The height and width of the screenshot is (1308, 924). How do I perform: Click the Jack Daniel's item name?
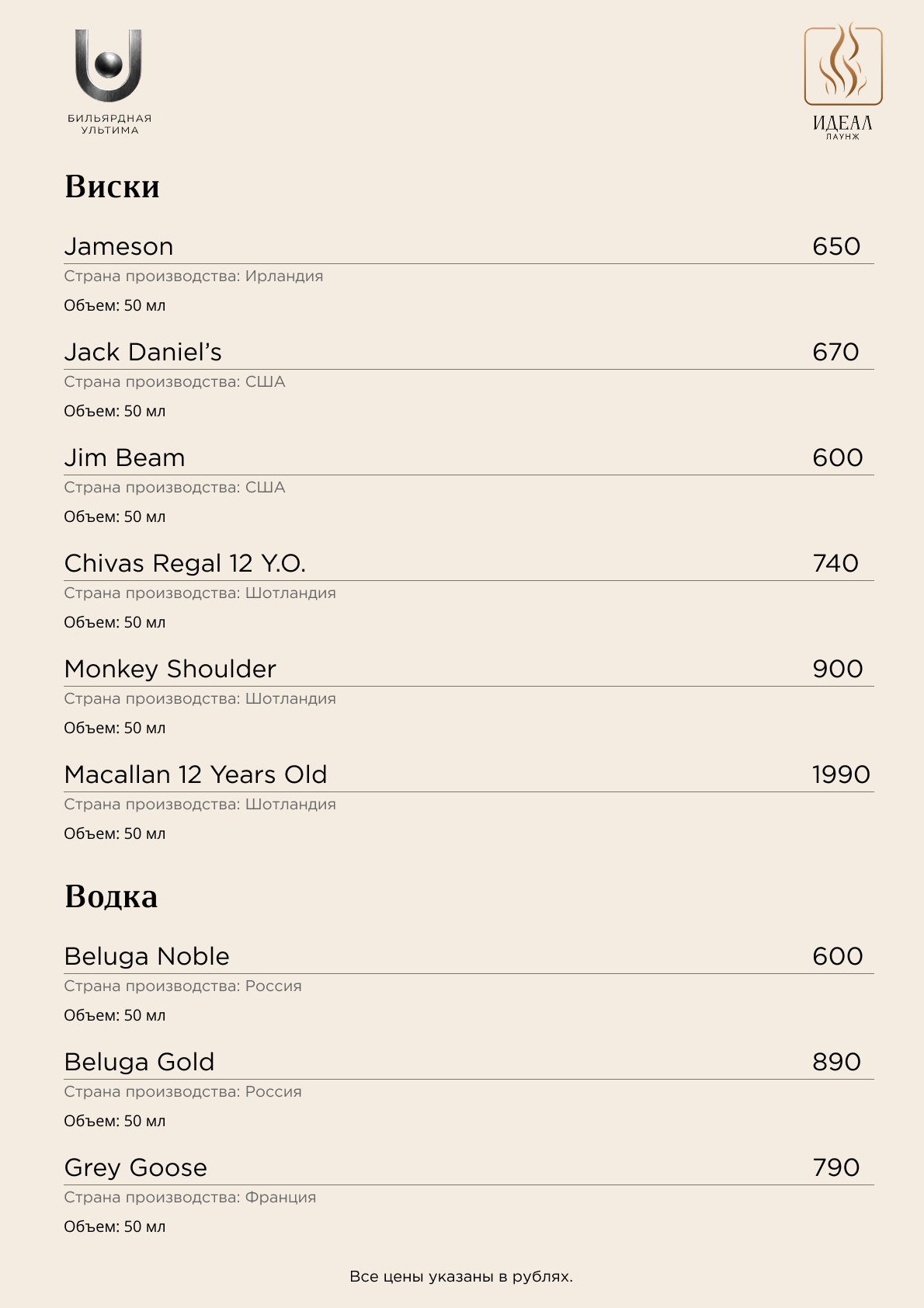pyautogui.click(x=143, y=352)
